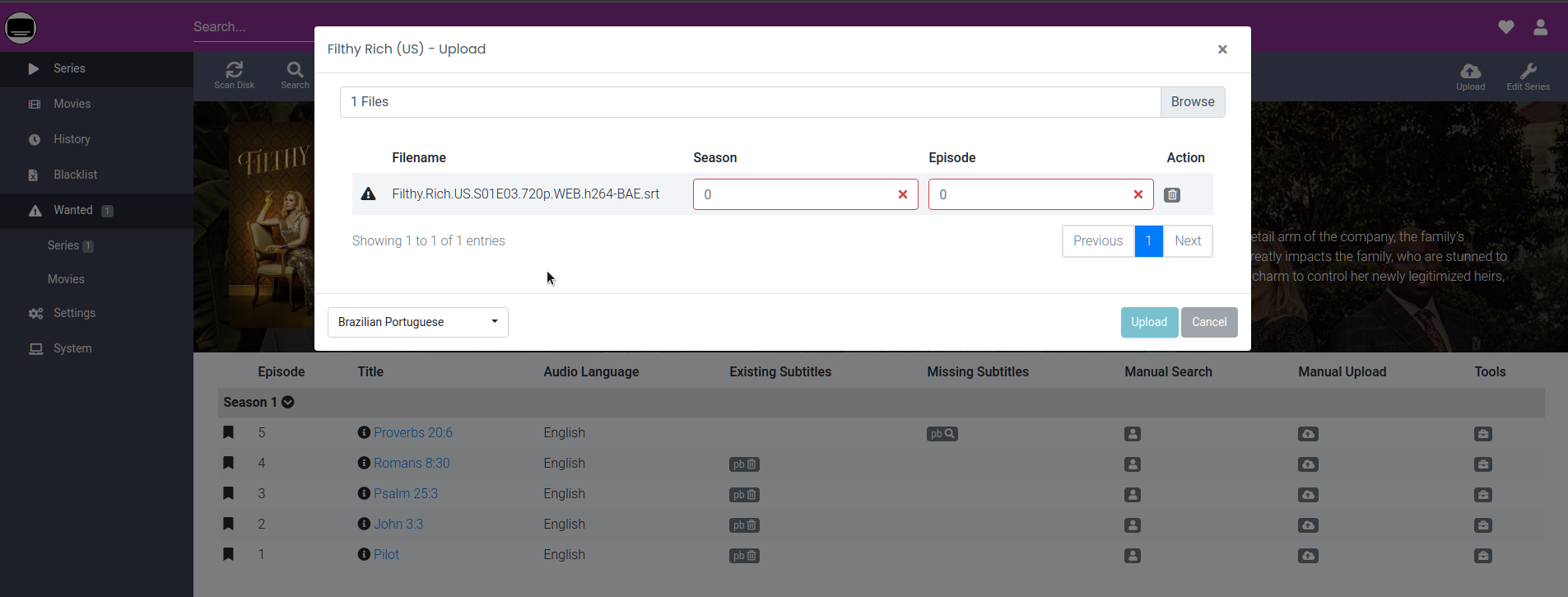Click the Bazarr logo icon
The width and height of the screenshot is (1568, 597).
click(x=21, y=27)
